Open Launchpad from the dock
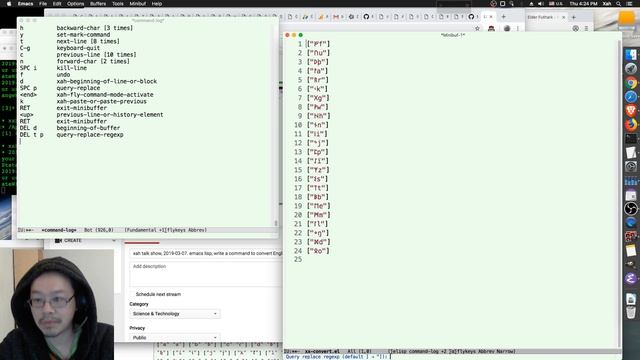The height and width of the screenshot is (360, 640). 631,69
